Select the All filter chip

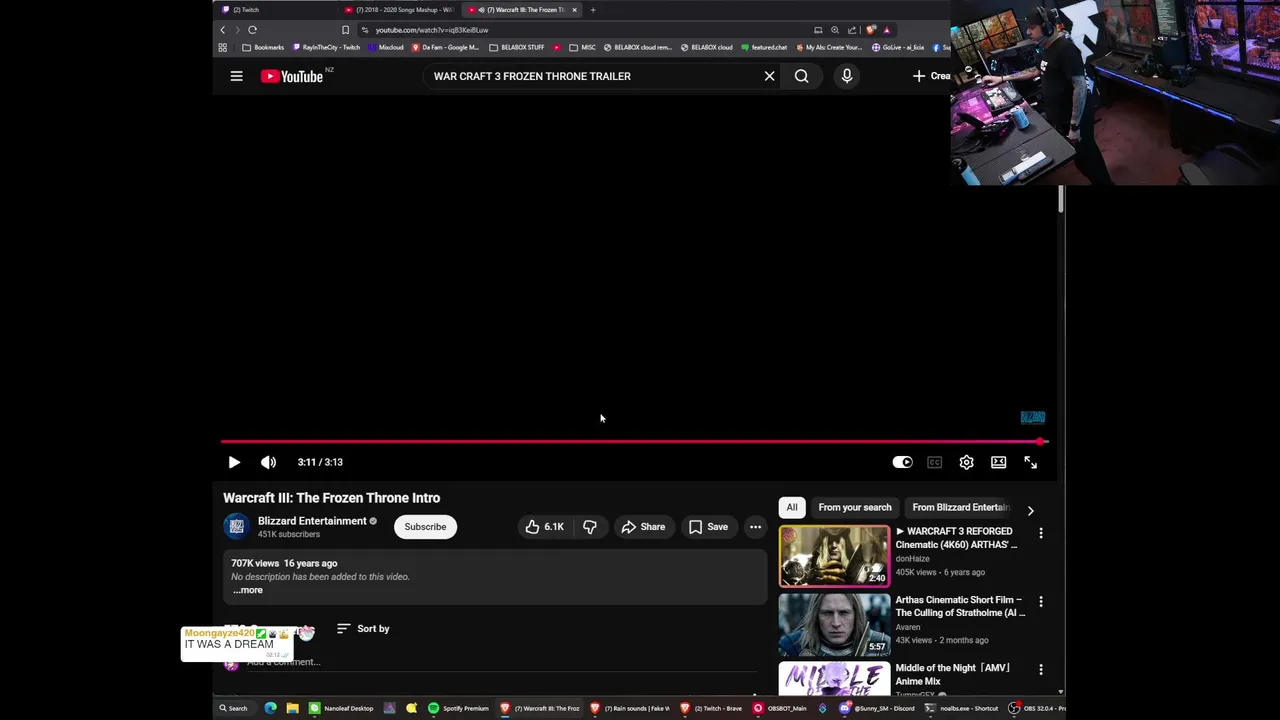tap(792, 507)
